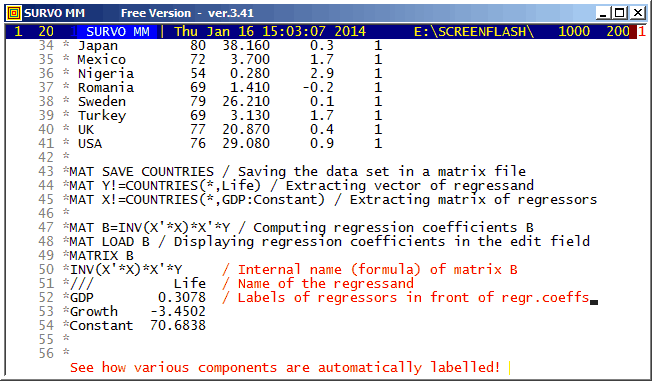Image resolution: width=652 pixels, height=381 pixels.
Task: Click 'MAT Y!=COUNTRIES(*,Life)' command on line 44
Action: tap(165, 186)
